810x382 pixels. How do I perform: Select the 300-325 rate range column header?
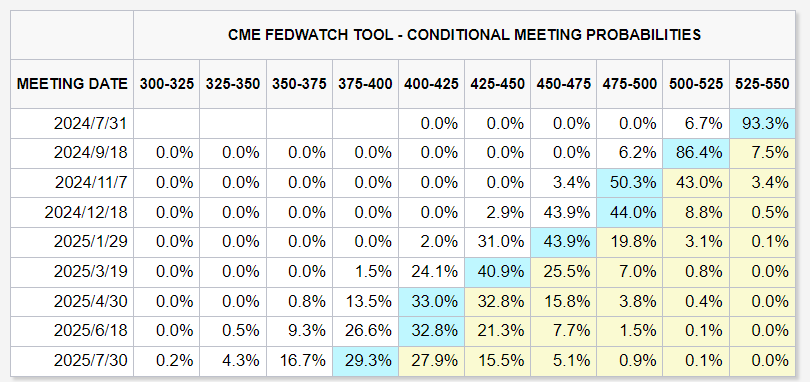(167, 84)
